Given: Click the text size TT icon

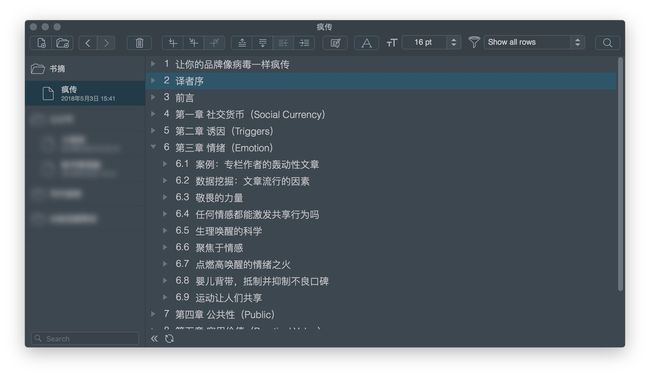Looking at the screenshot, I should click(x=392, y=43).
